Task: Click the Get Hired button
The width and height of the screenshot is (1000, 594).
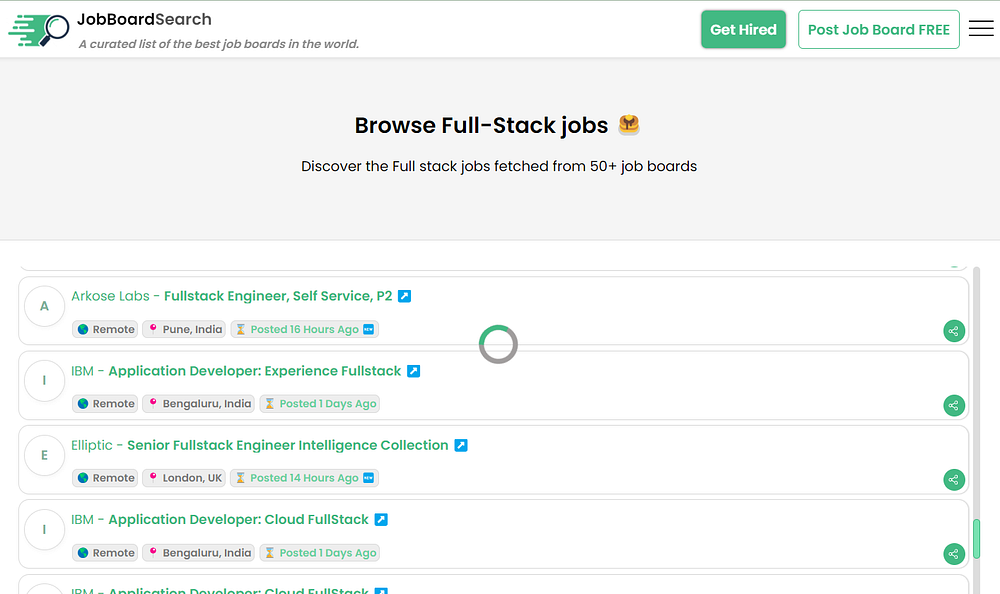Action: [743, 30]
